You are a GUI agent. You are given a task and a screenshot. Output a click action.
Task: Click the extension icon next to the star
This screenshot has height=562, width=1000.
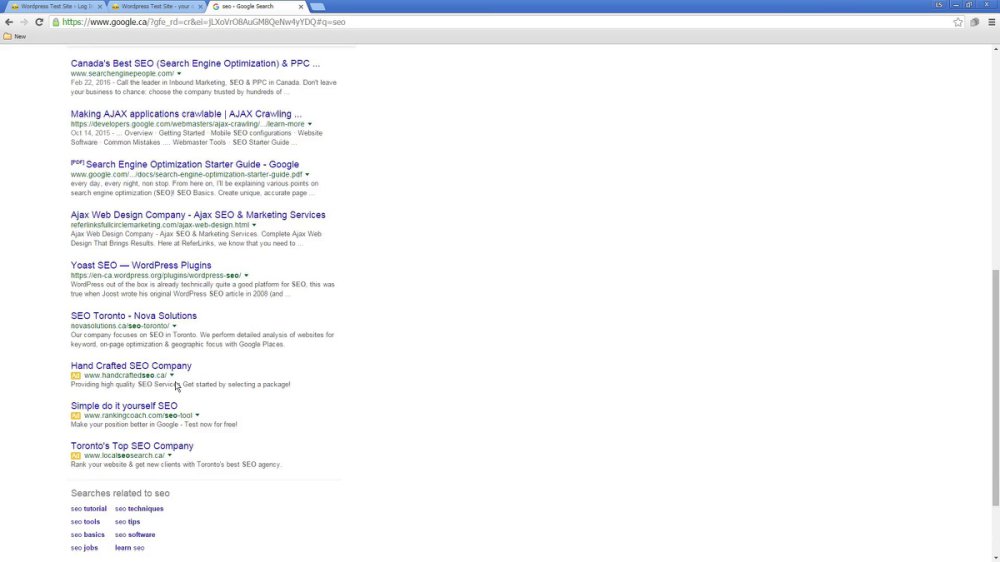click(x=974, y=22)
